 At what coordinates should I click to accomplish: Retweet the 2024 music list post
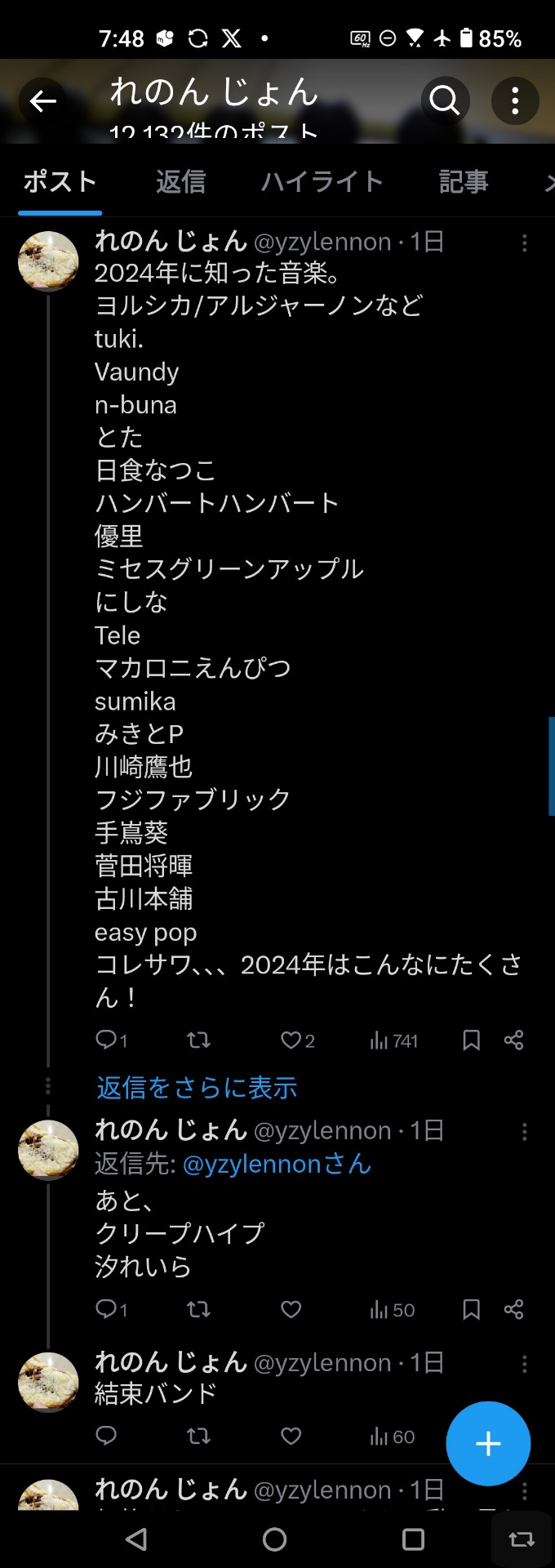[x=197, y=1040]
